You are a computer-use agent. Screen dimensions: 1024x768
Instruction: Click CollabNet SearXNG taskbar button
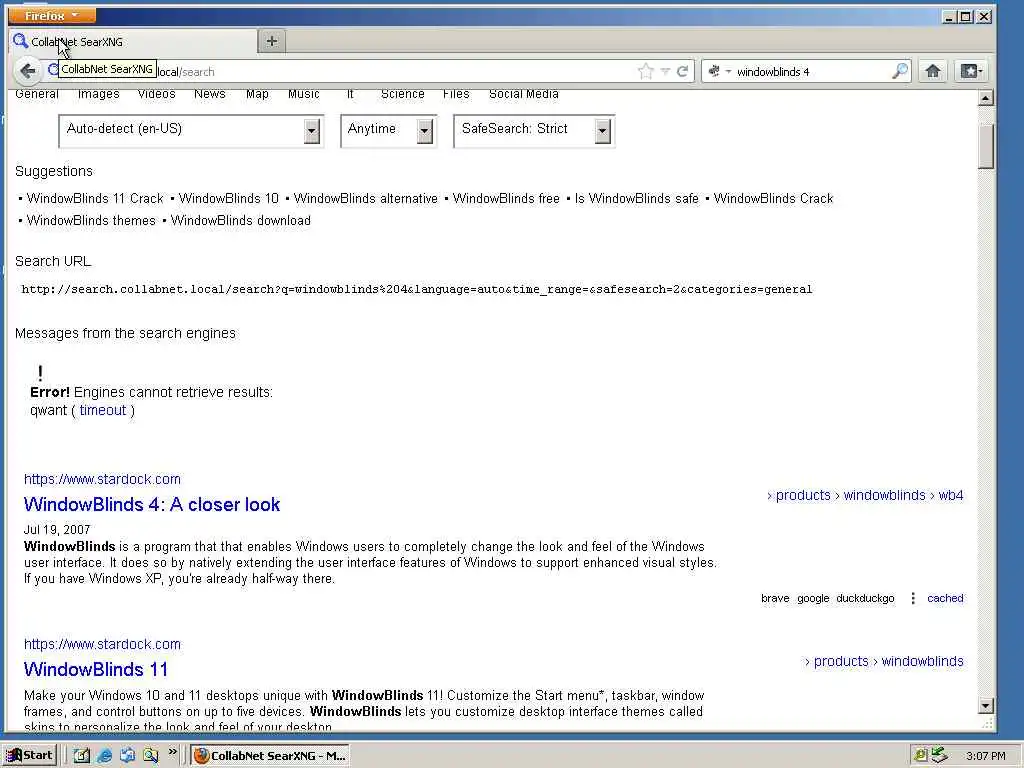coord(270,756)
